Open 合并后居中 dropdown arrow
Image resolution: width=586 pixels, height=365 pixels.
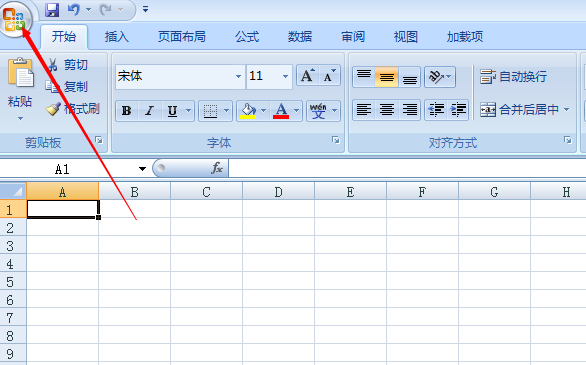pos(567,109)
